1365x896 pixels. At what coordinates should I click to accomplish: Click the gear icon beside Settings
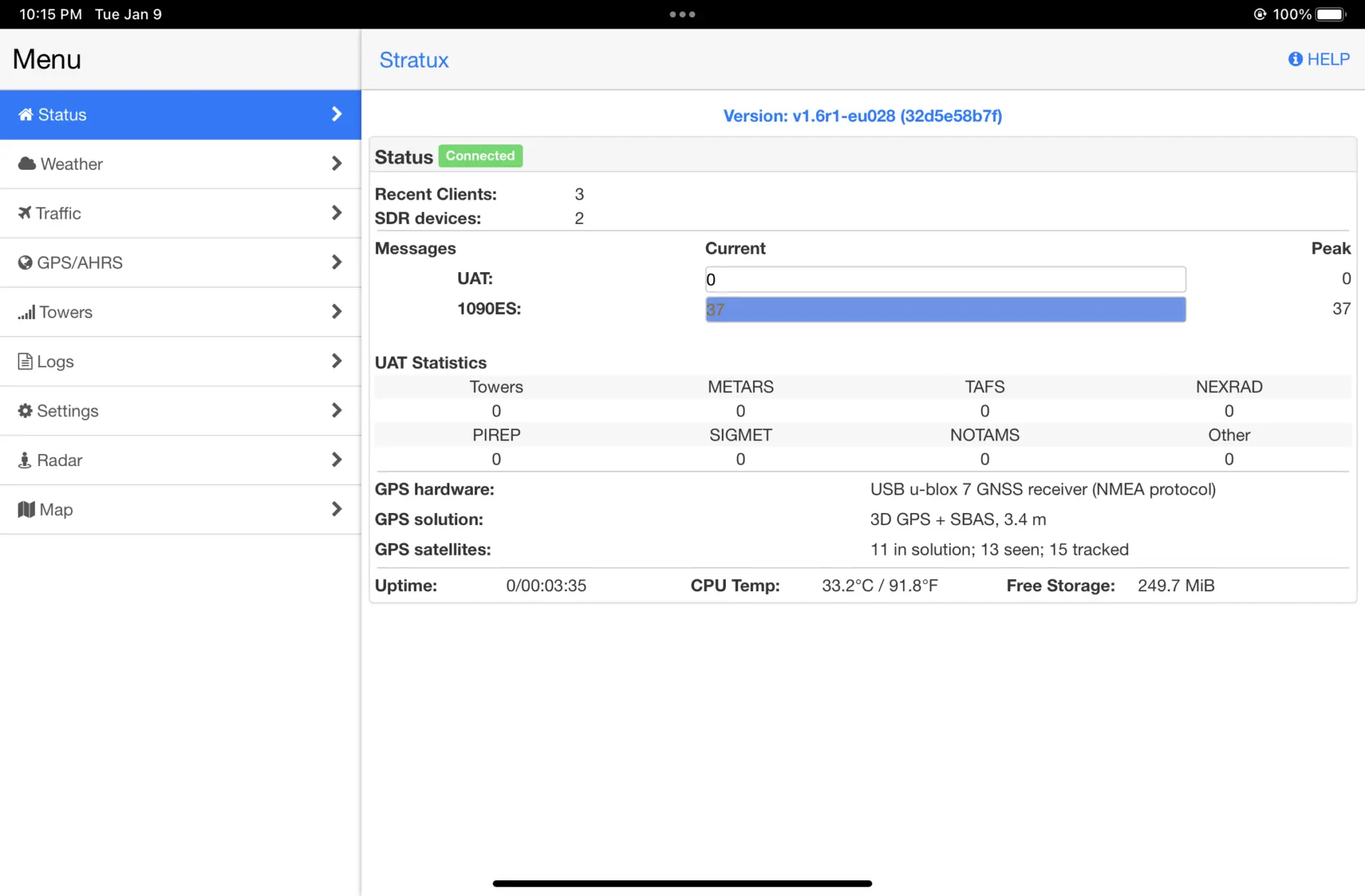pyautogui.click(x=25, y=411)
